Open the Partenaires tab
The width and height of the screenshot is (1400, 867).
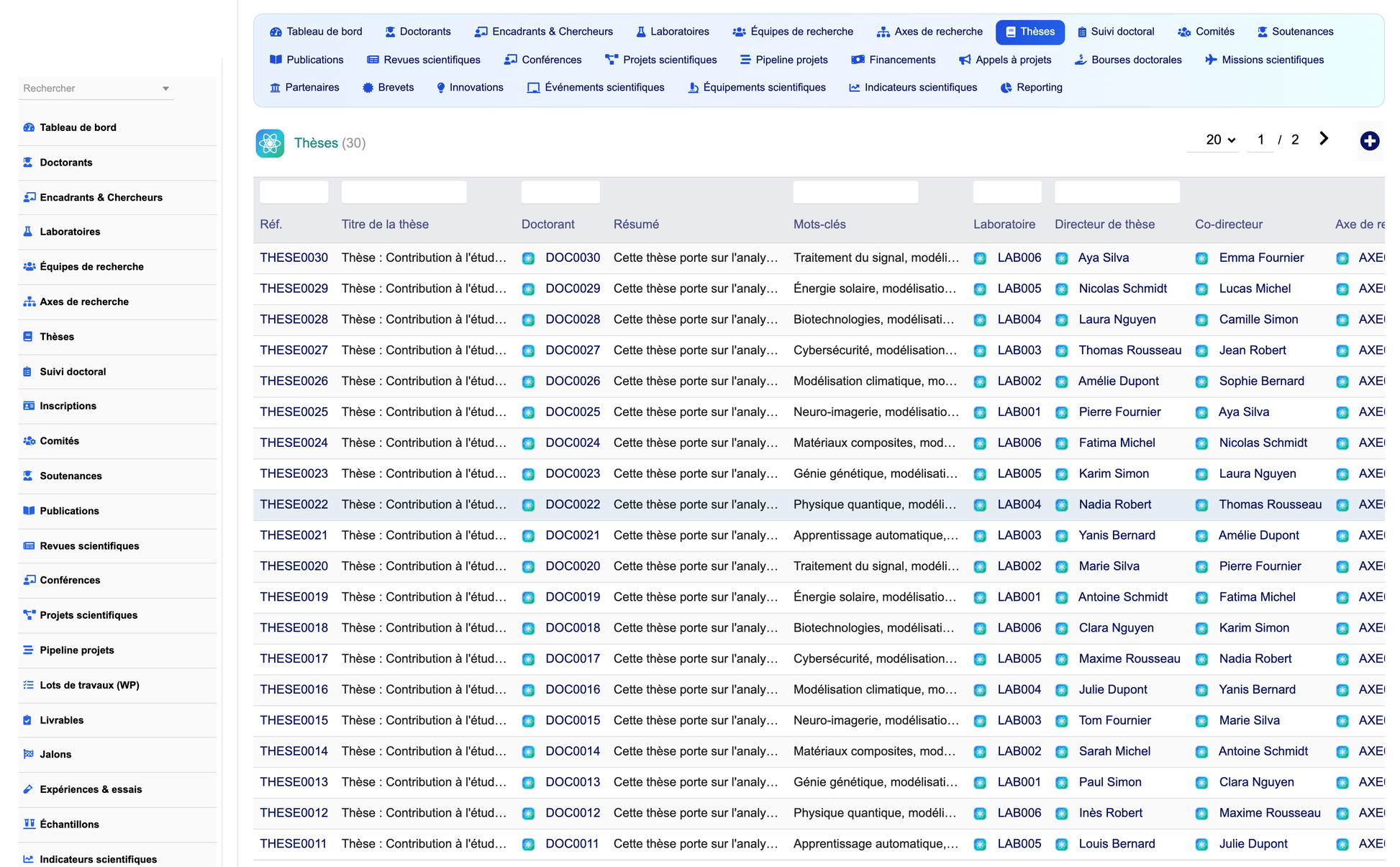click(x=304, y=88)
